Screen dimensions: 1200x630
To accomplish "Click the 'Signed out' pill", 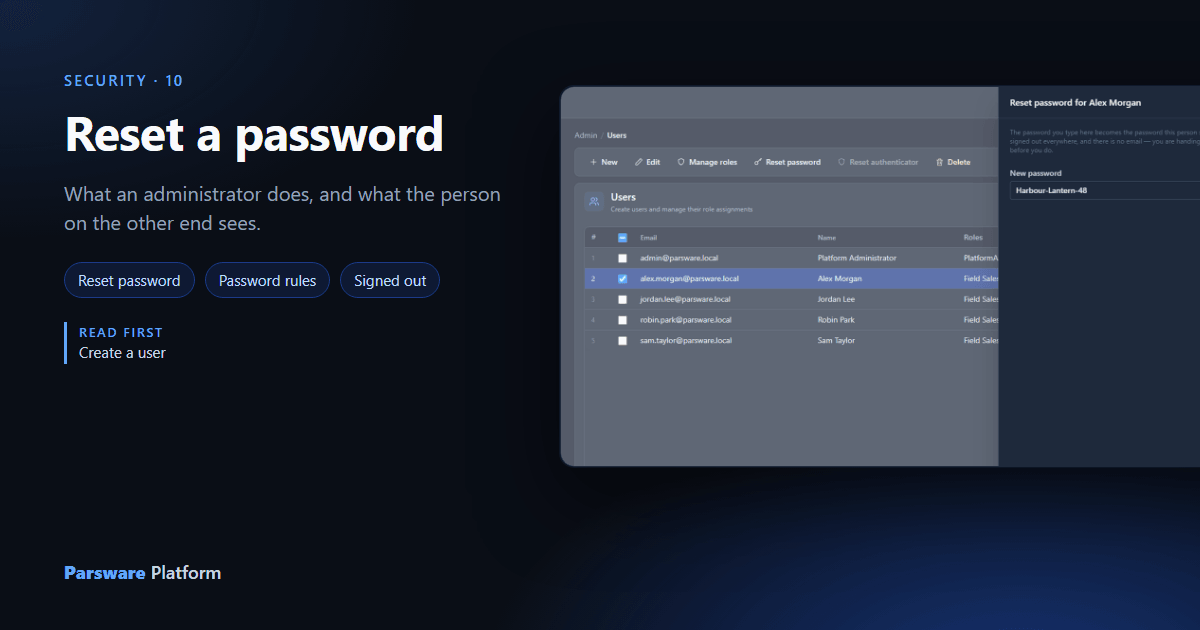I will [x=390, y=281].
